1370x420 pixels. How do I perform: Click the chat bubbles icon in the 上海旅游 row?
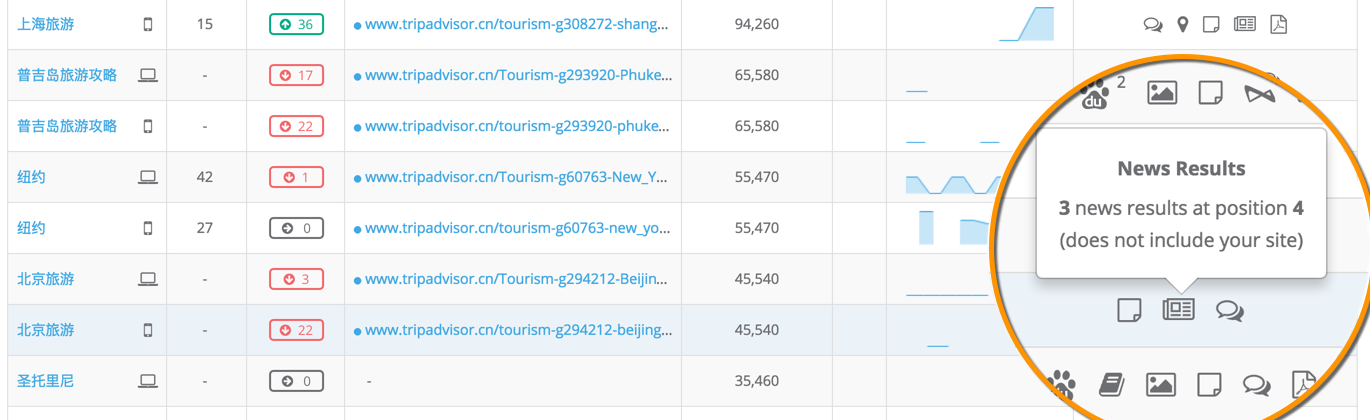click(1153, 24)
